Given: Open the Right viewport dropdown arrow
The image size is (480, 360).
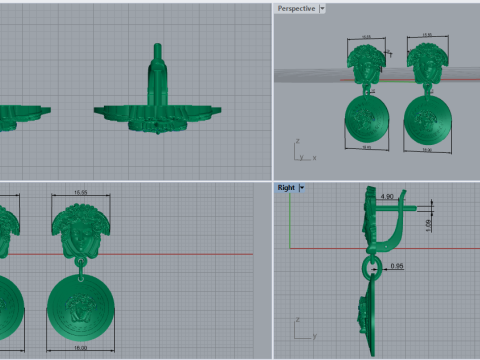Looking at the screenshot, I should [302, 188].
